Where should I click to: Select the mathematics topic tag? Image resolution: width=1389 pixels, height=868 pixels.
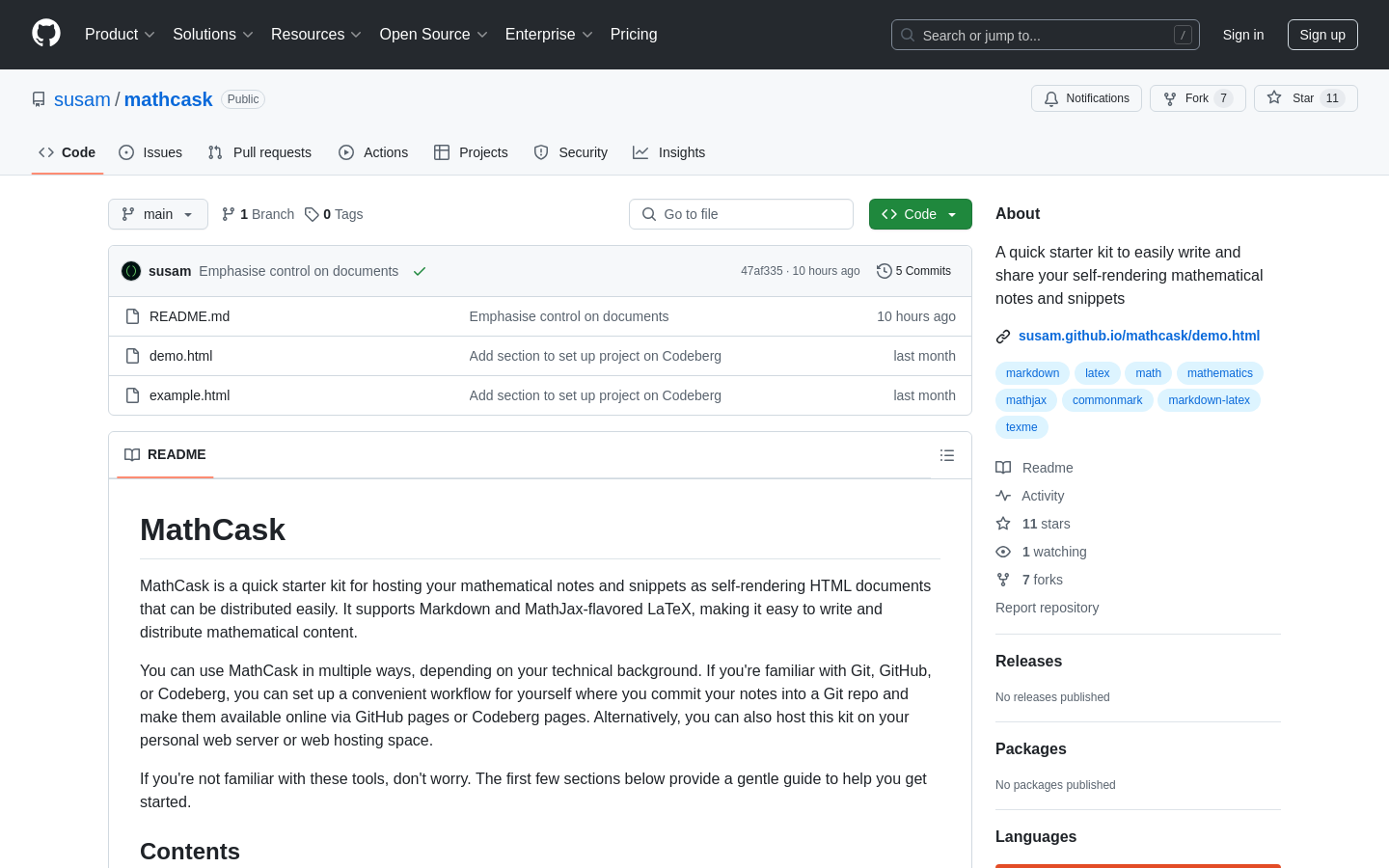point(1220,373)
